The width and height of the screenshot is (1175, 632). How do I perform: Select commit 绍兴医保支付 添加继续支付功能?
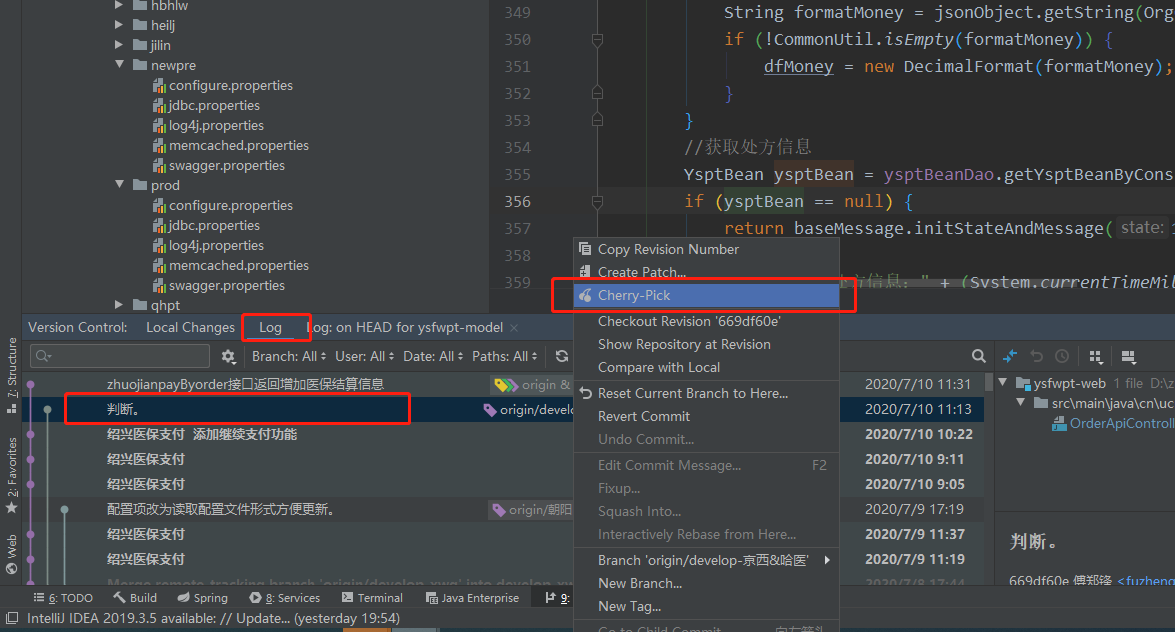202,434
